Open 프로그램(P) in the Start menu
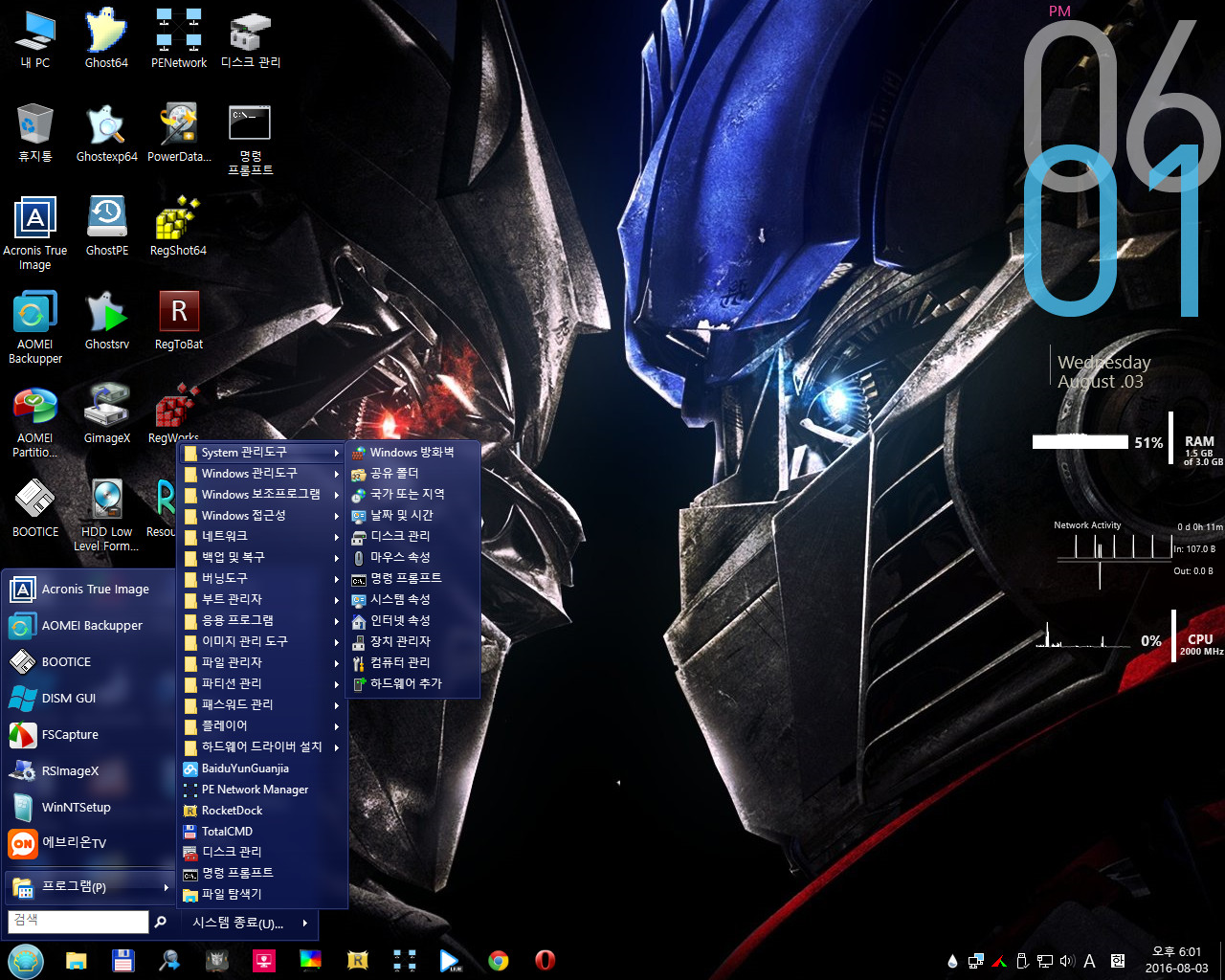 pos(89,887)
